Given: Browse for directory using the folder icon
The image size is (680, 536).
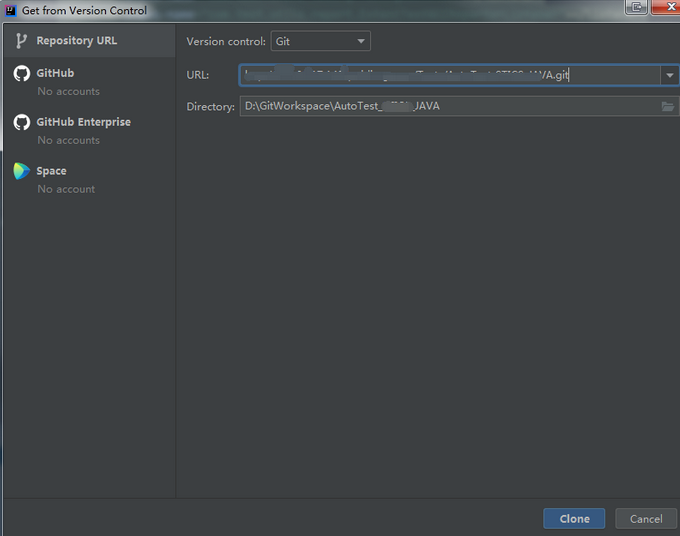Looking at the screenshot, I should (x=667, y=106).
